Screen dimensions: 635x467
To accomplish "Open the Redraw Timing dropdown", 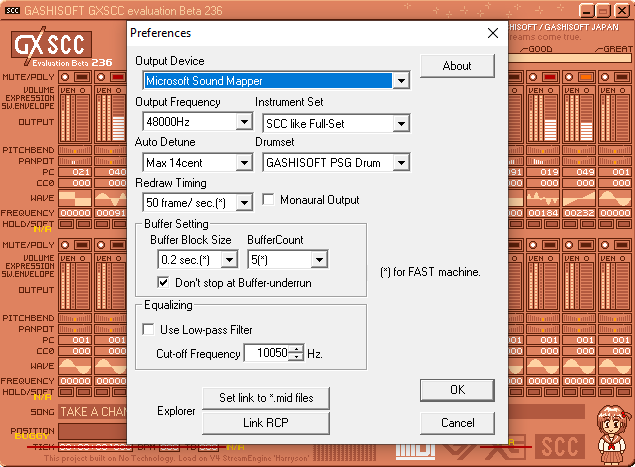I will 244,203.
